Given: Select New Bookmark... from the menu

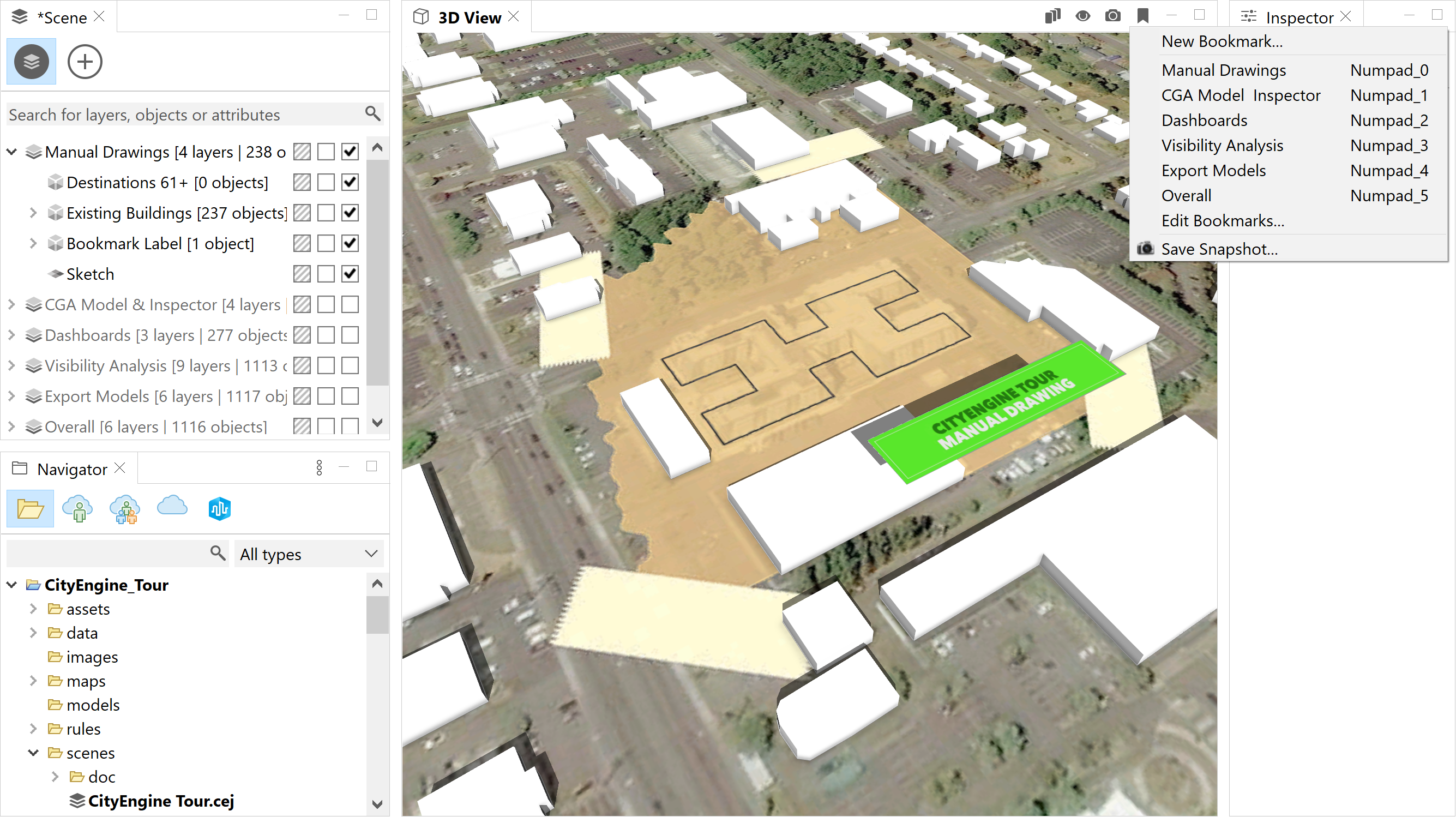Looking at the screenshot, I should pos(1222,41).
